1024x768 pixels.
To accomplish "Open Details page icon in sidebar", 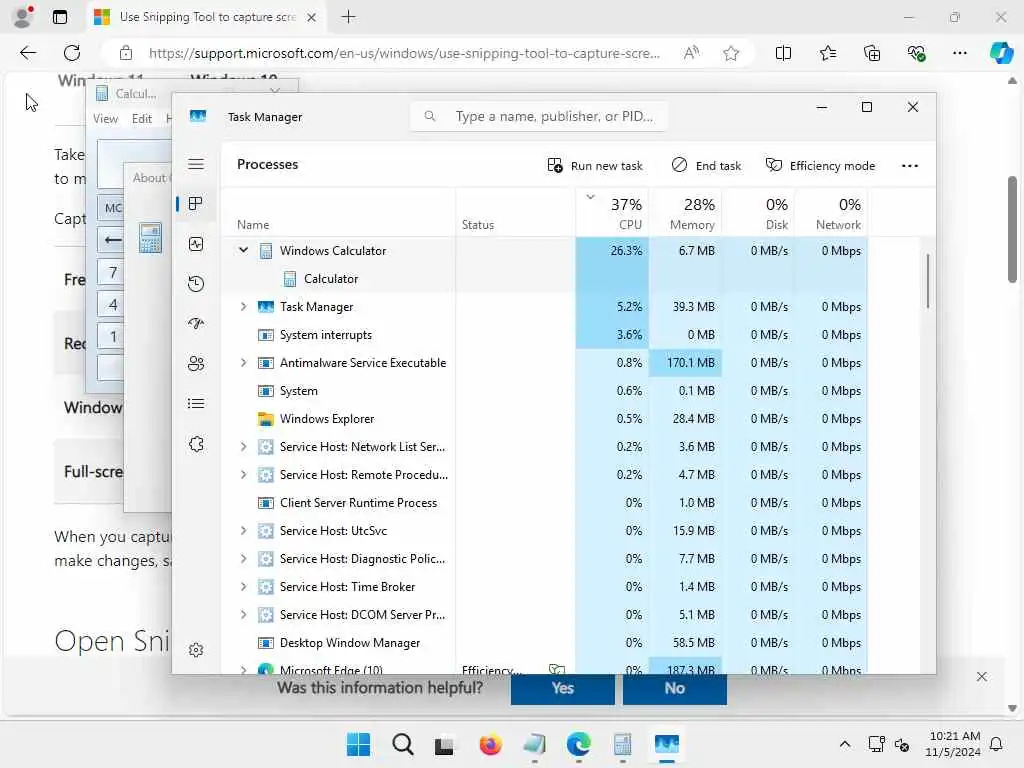I will [x=196, y=404].
